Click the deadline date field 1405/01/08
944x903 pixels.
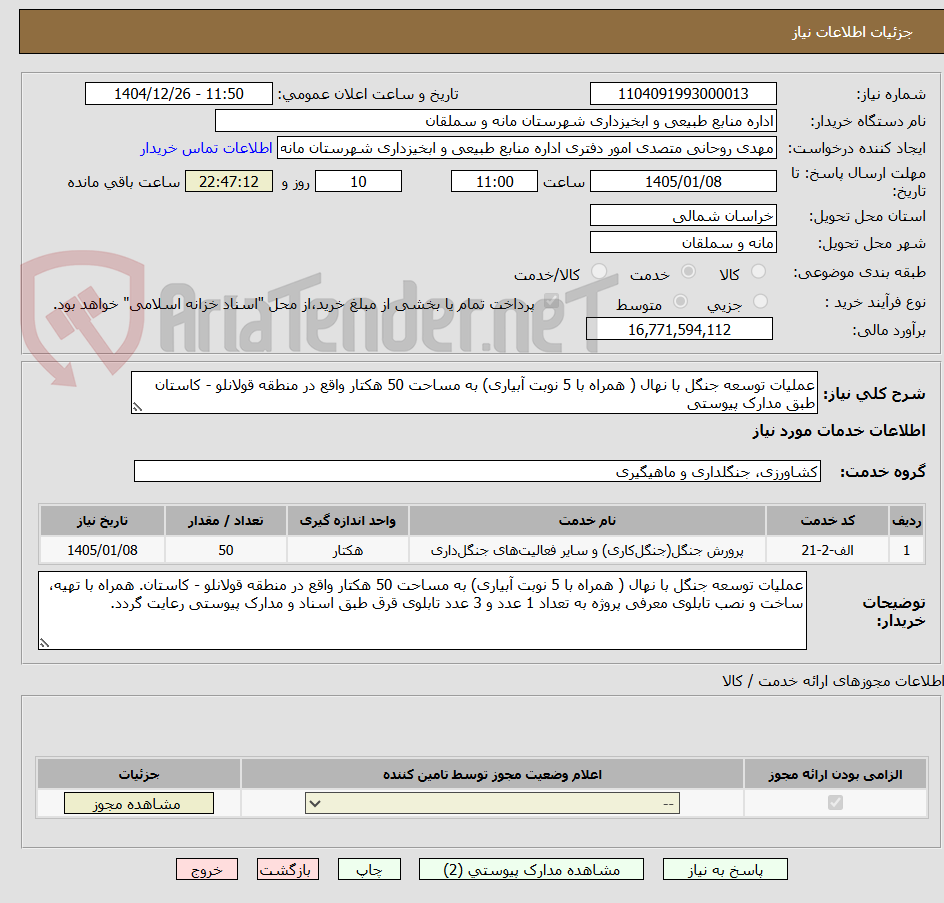pyautogui.click(x=683, y=181)
